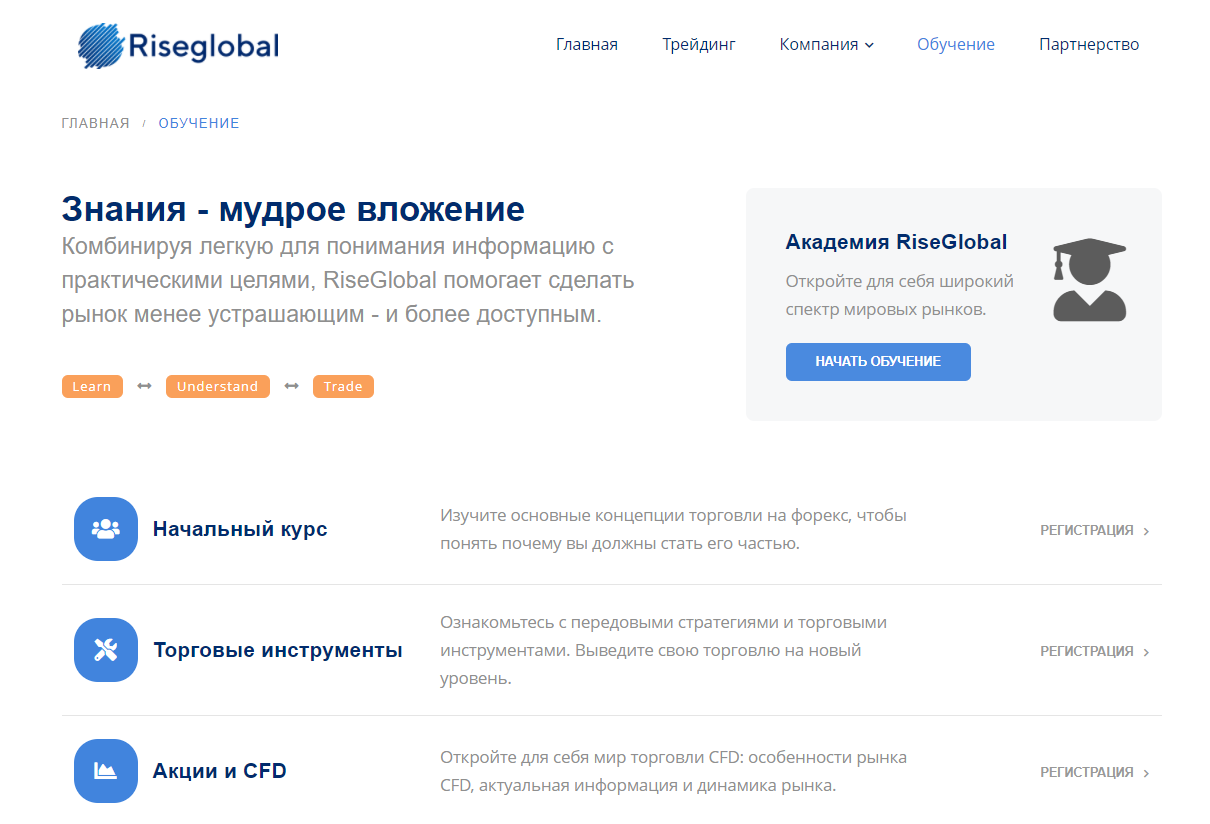Click the Understand tag
Screen dimensions: 1210x824
217,386
